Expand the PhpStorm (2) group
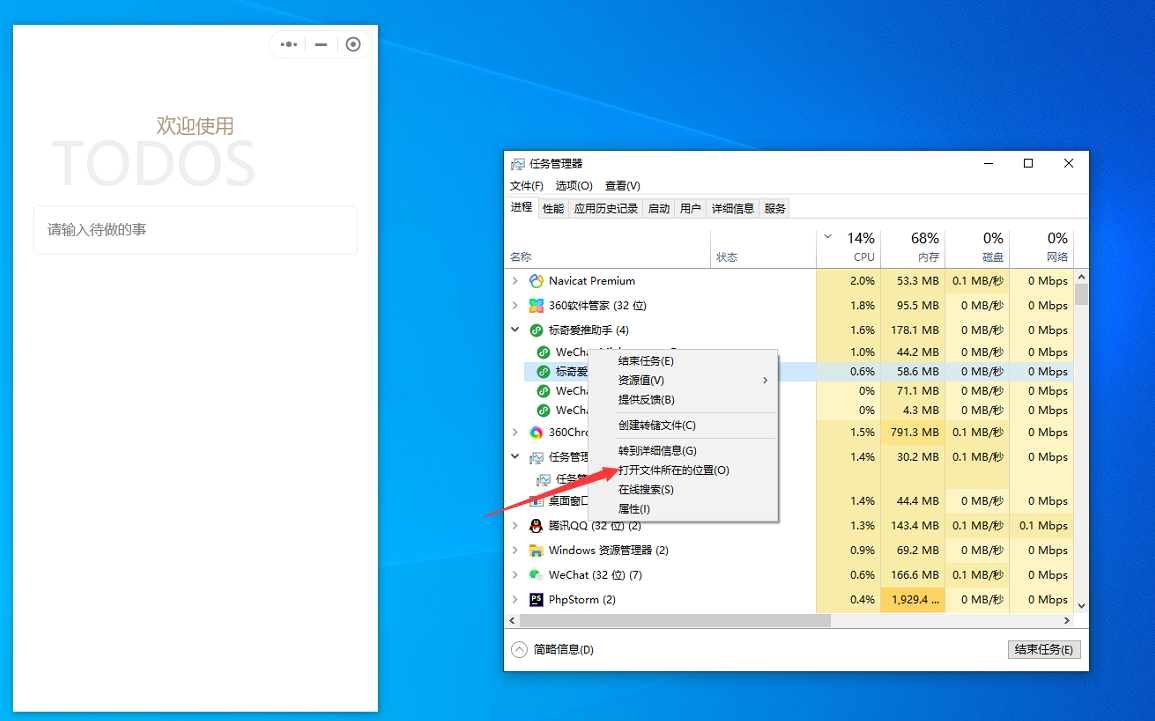Screen dimensions: 1155x721 [515, 599]
